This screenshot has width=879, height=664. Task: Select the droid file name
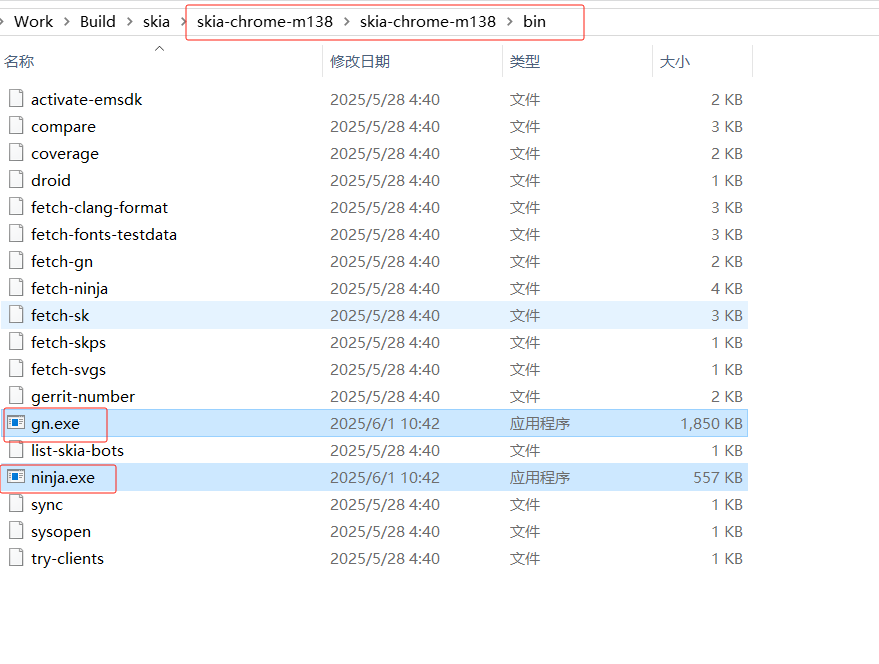(51, 181)
